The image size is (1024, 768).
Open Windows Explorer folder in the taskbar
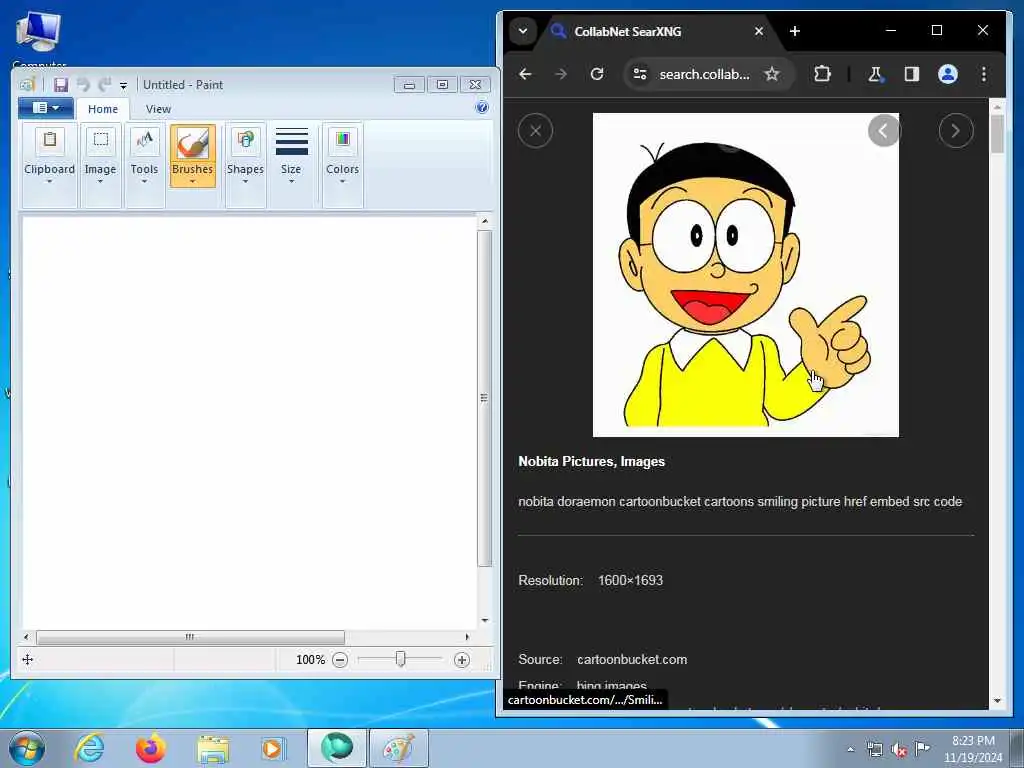pyautogui.click(x=213, y=748)
